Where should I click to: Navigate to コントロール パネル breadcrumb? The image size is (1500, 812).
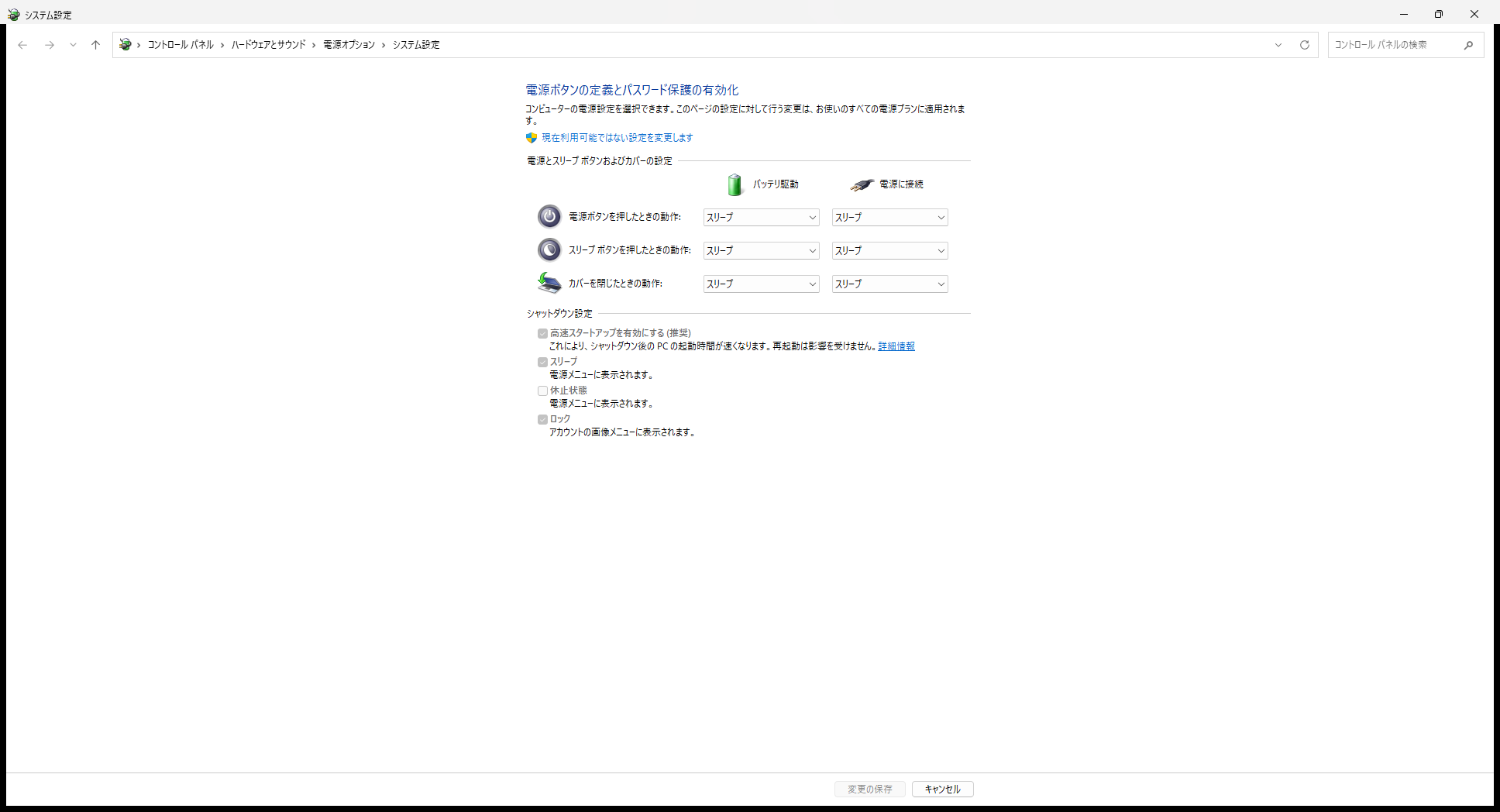pyautogui.click(x=181, y=45)
